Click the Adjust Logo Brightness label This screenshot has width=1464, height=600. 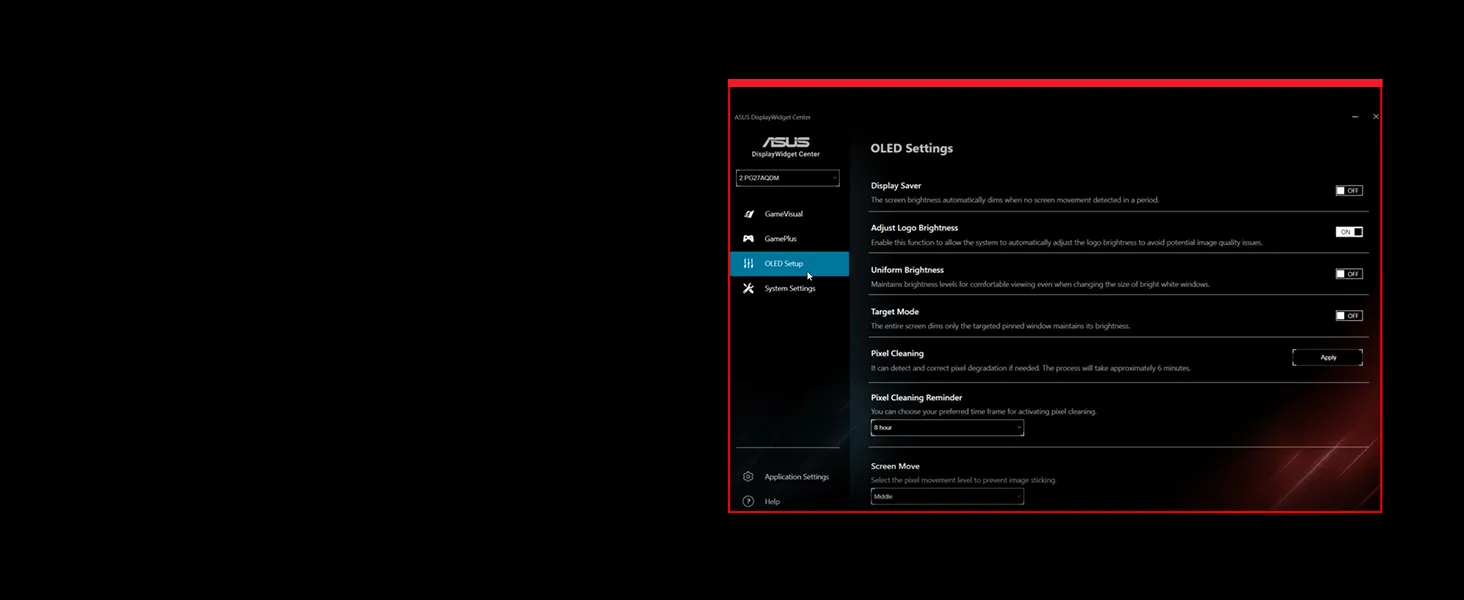[x=914, y=228]
